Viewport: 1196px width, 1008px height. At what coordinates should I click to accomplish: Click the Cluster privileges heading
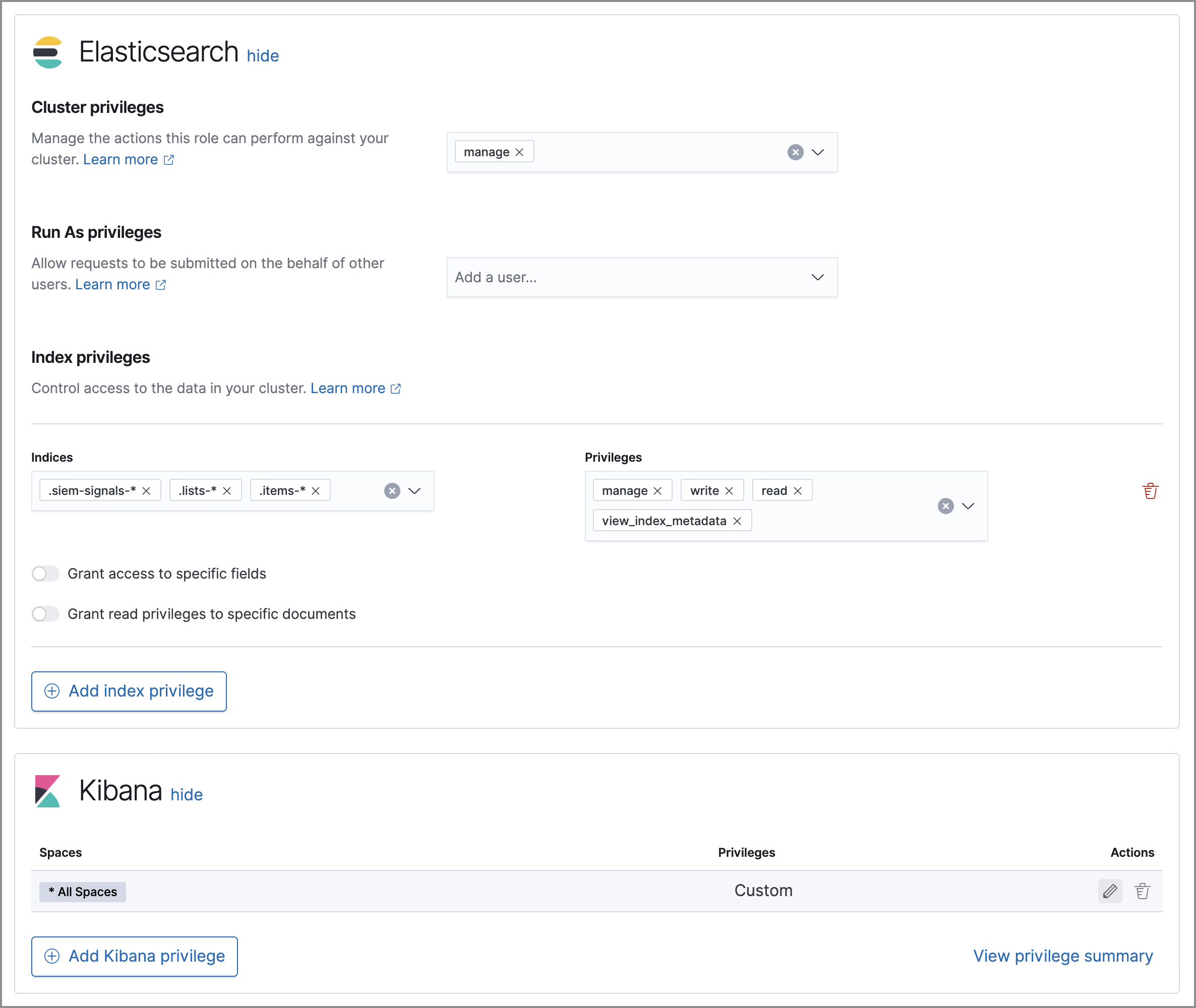(x=98, y=107)
